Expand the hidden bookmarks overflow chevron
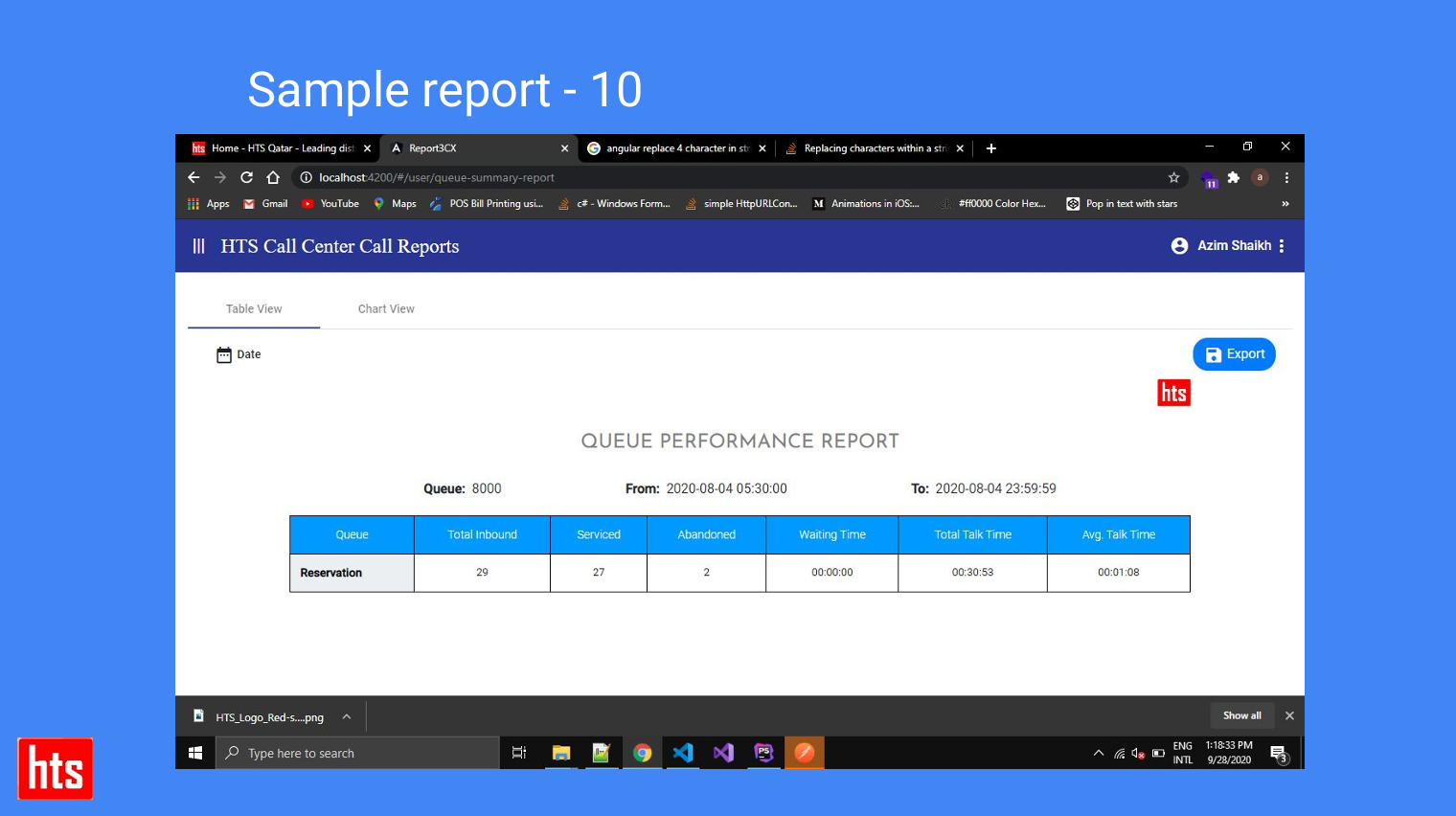1456x816 pixels. click(1285, 204)
